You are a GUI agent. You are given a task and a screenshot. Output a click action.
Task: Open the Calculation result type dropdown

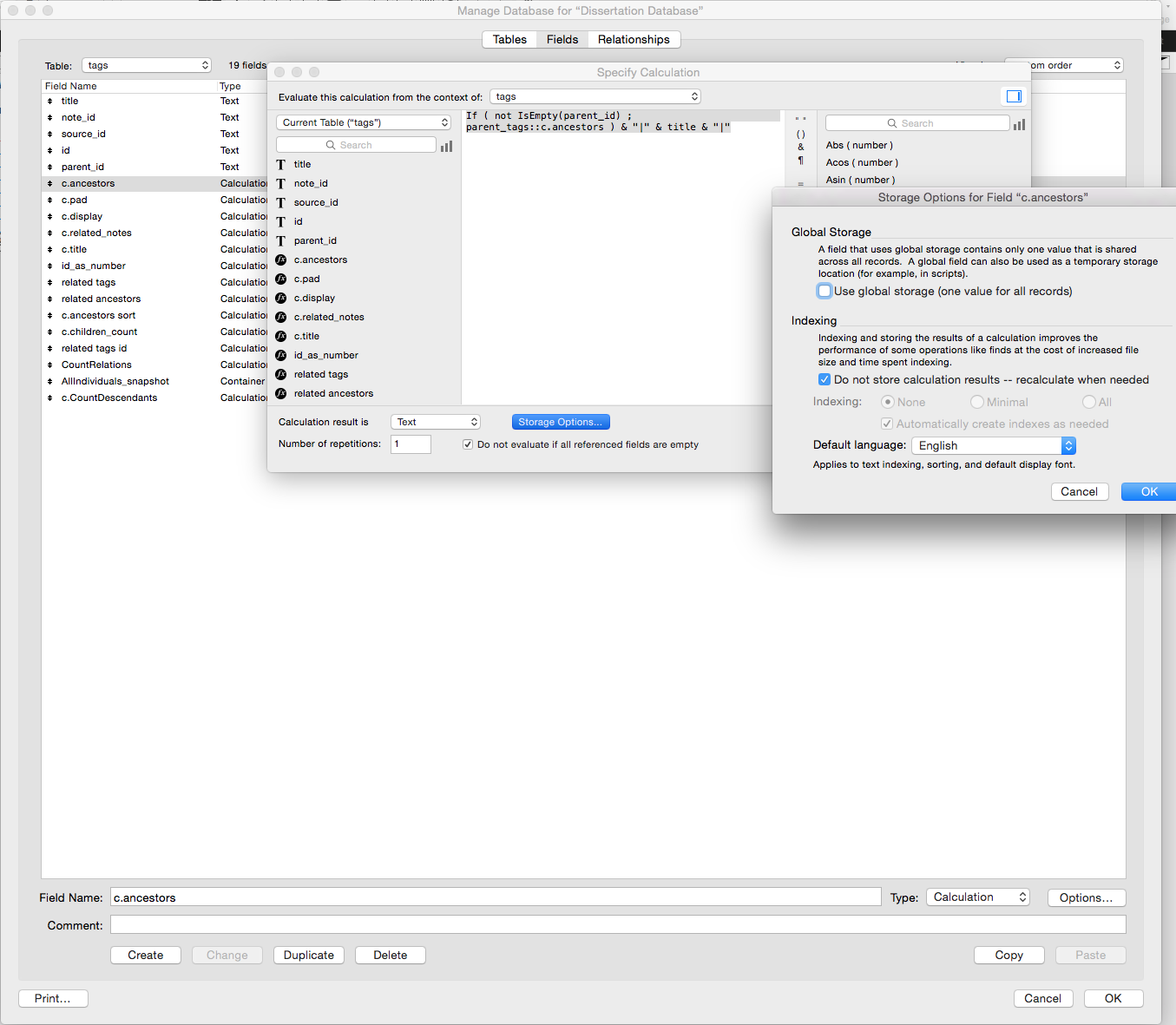click(436, 422)
